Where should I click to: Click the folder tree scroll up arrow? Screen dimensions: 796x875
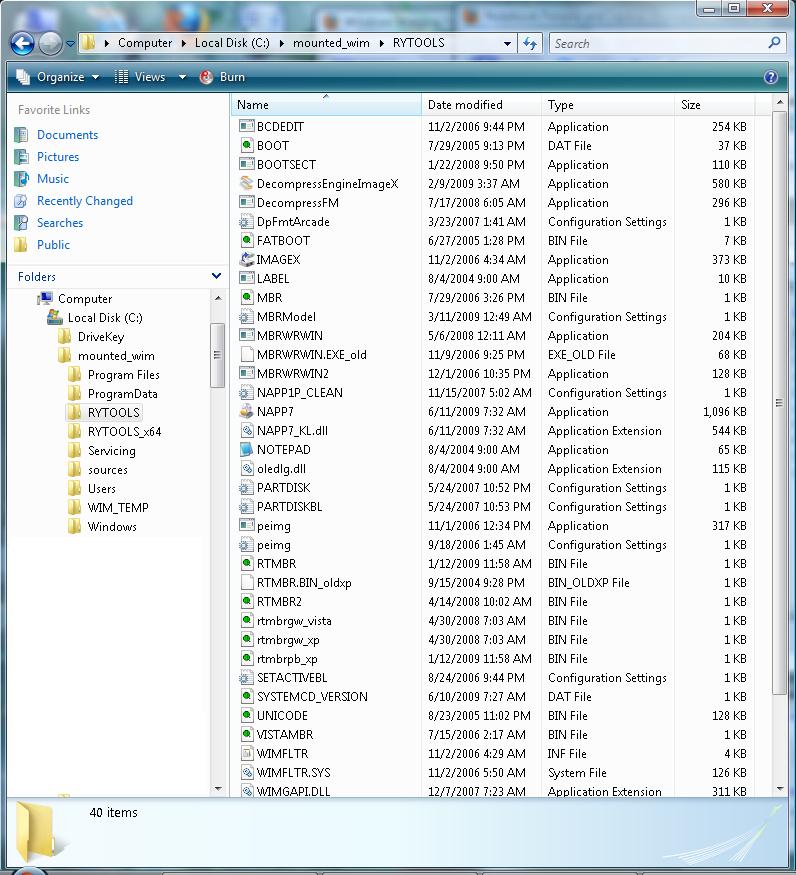pyautogui.click(x=218, y=299)
